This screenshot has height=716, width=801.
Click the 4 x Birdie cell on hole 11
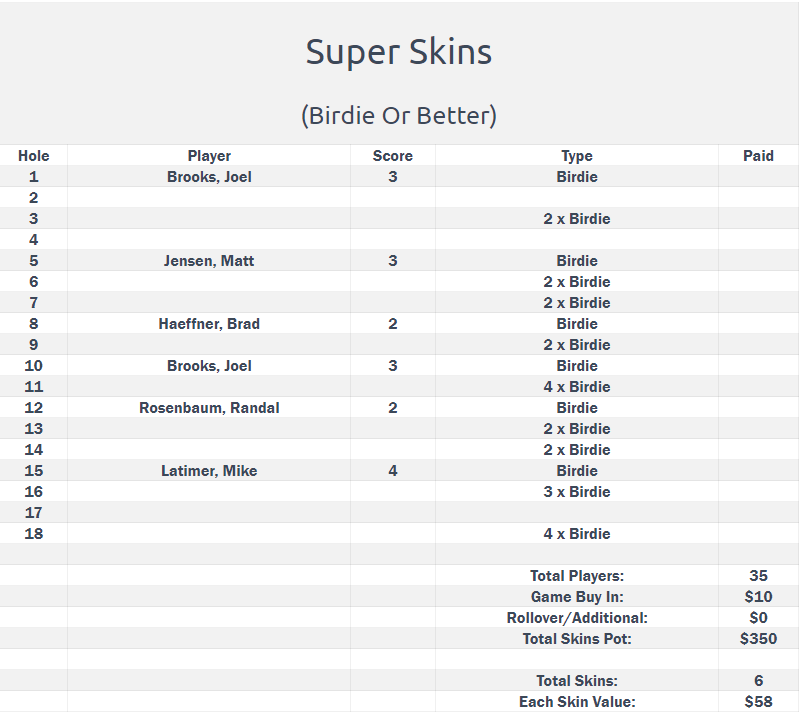tap(577, 387)
